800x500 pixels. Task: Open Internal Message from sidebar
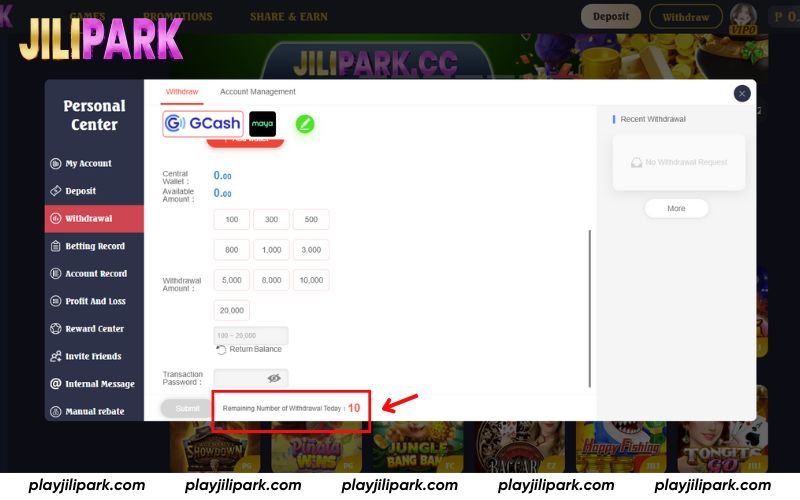coord(99,384)
